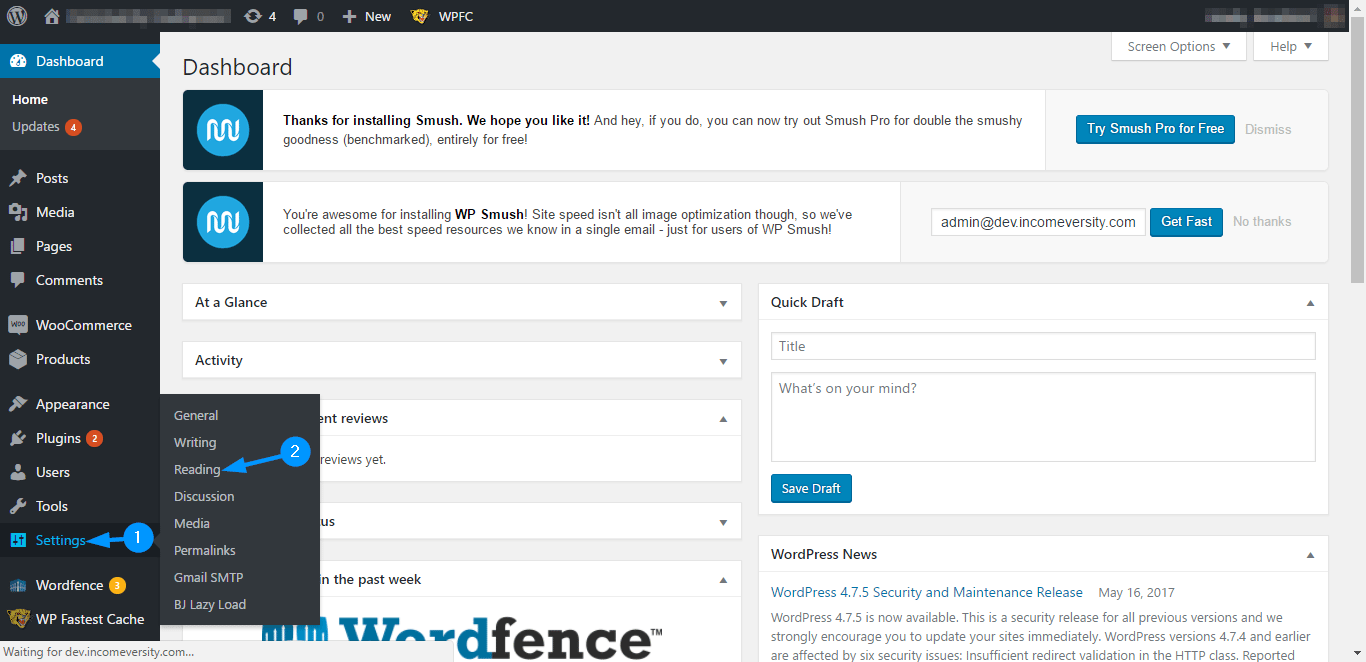Click the Dashboard gauge icon in sidebar
Screen dimensions: 1366x662
coord(18,61)
